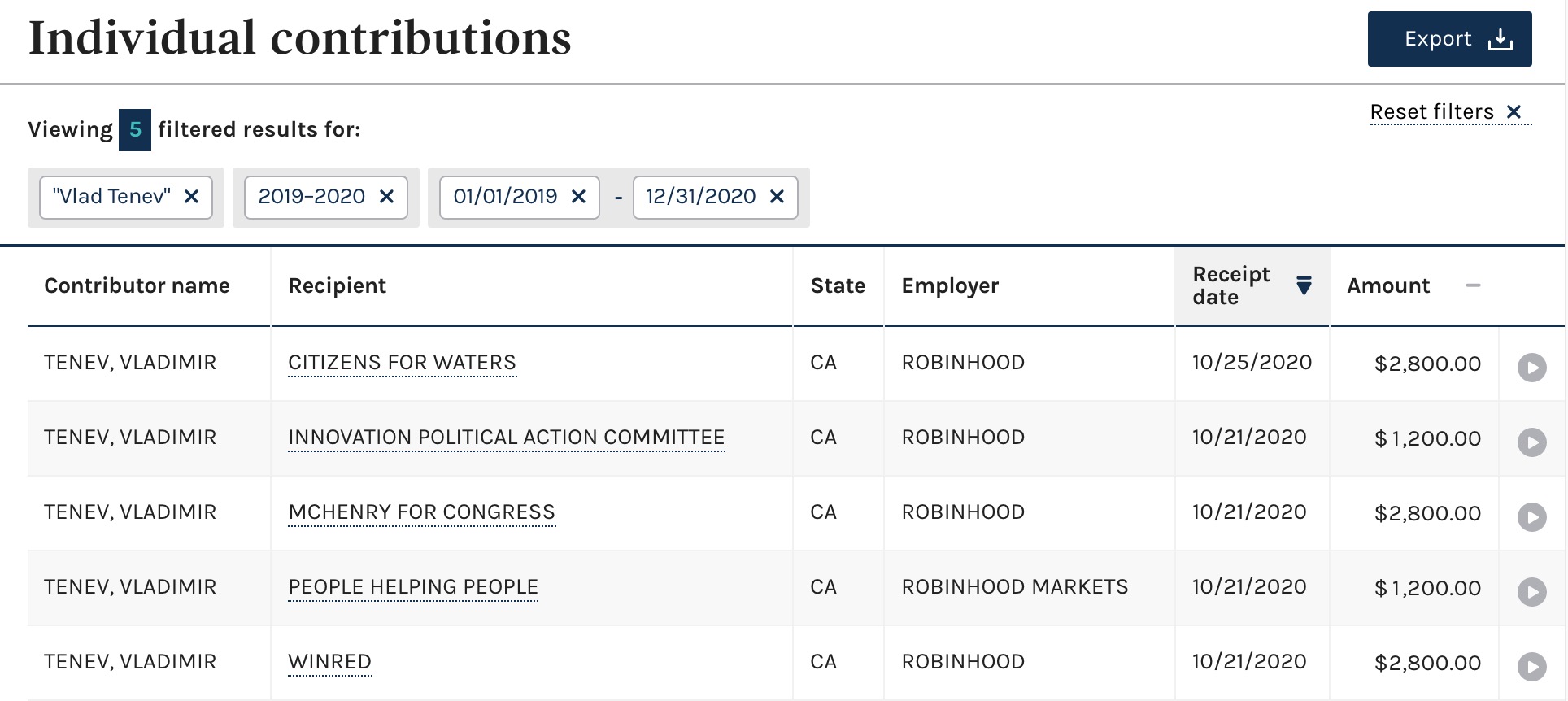Expand the McHenry for Congress row details

tap(1531, 517)
